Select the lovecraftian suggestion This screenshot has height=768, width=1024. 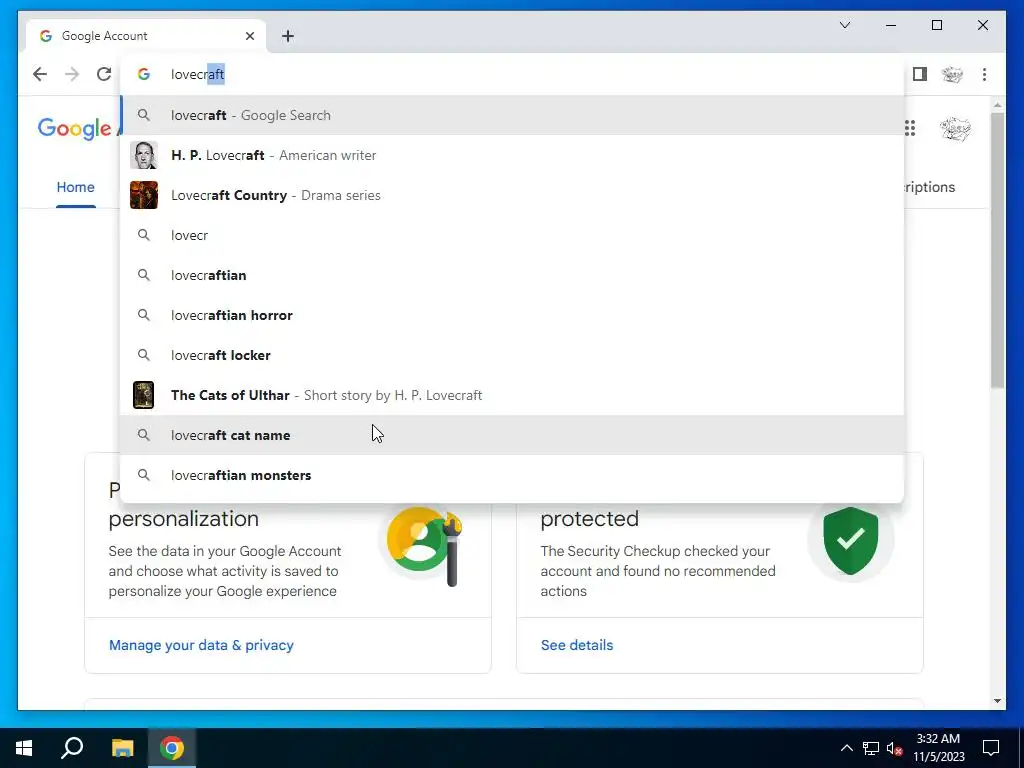pos(513,275)
